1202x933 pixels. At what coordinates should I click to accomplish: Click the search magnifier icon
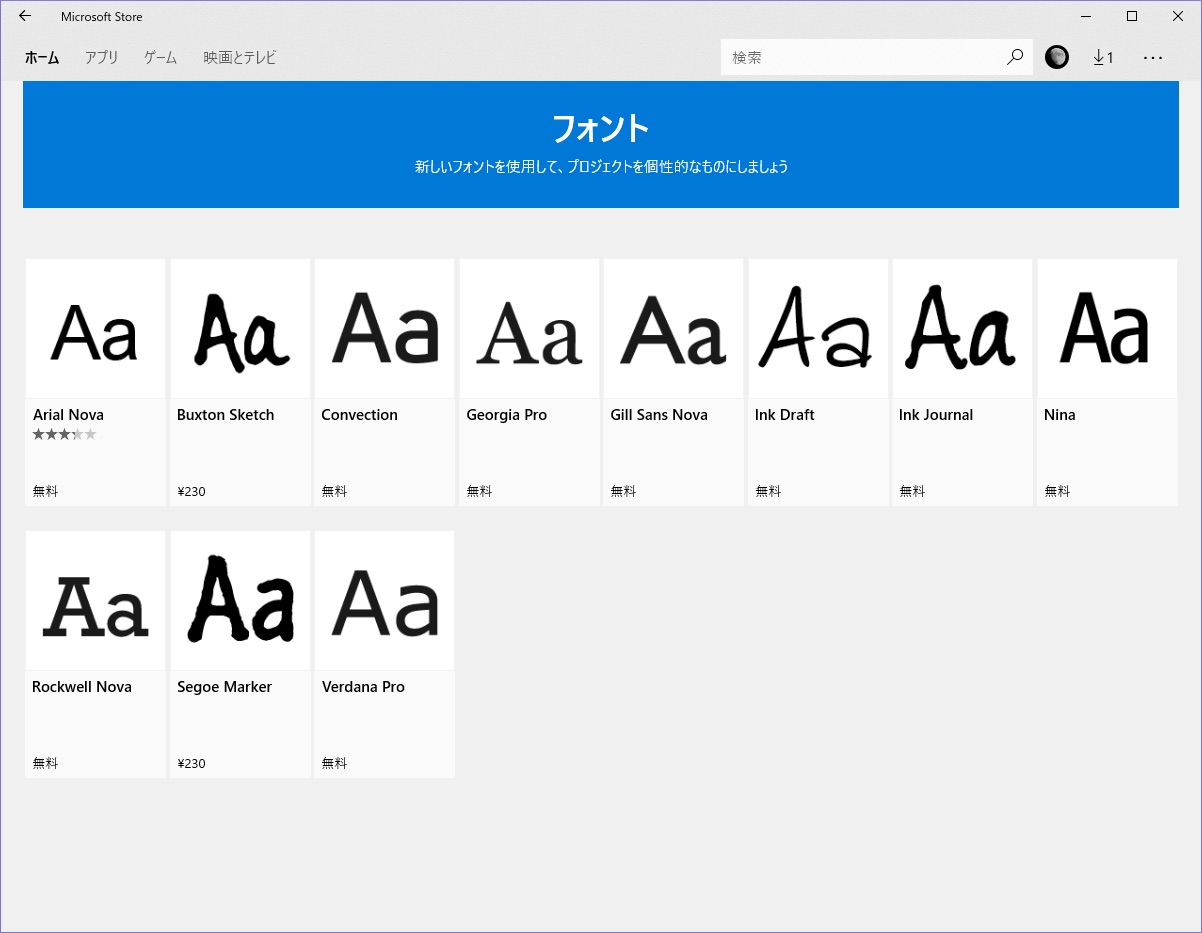(1015, 57)
